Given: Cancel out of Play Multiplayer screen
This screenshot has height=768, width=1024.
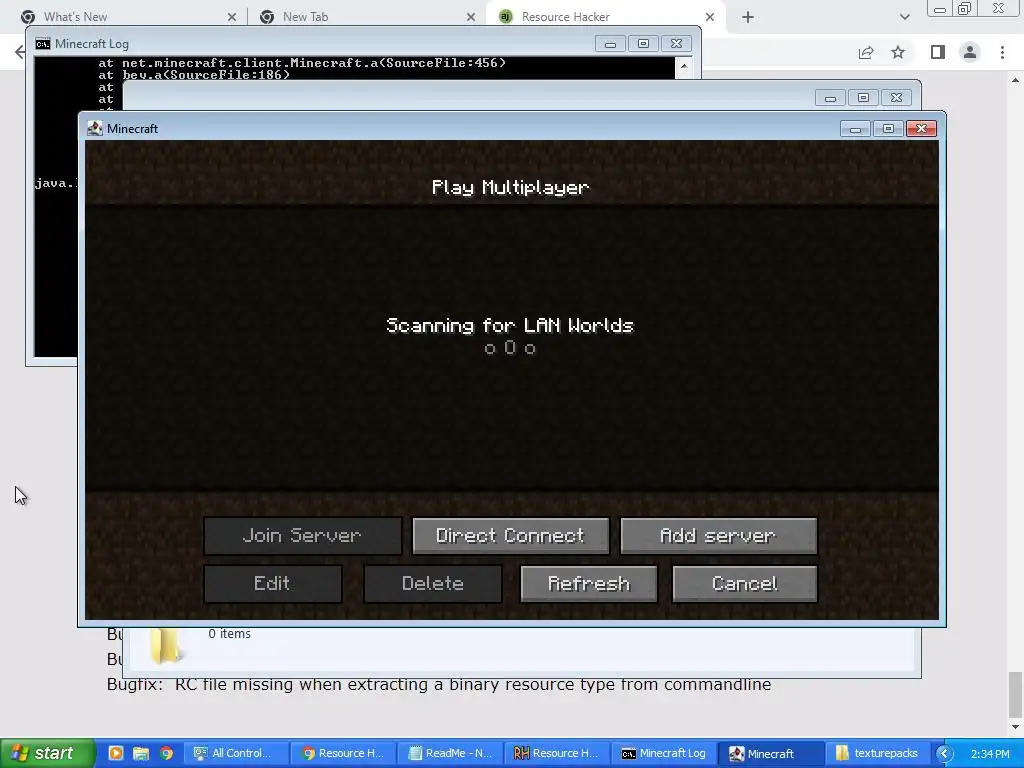Looking at the screenshot, I should tap(744, 583).
